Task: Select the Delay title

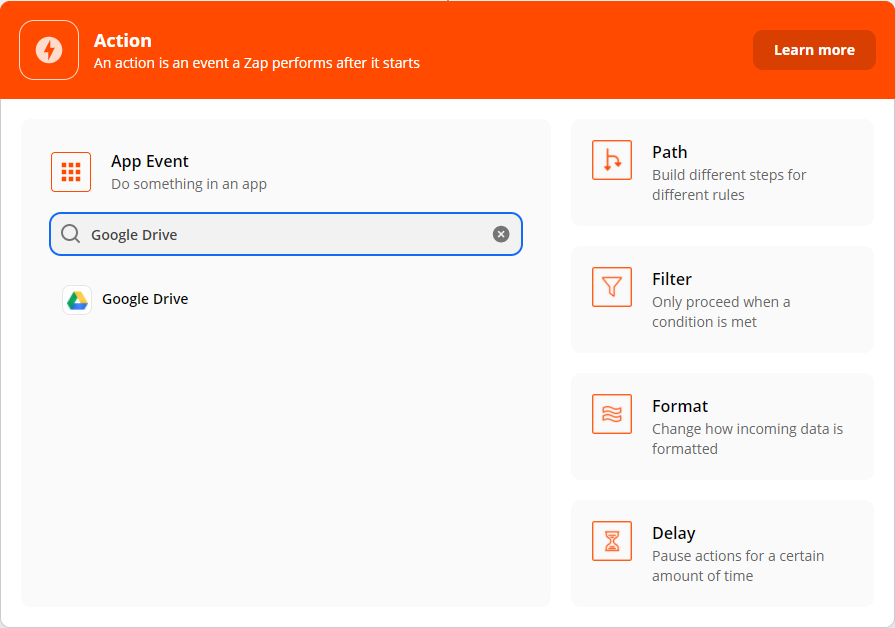Action: (x=674, y=533)
